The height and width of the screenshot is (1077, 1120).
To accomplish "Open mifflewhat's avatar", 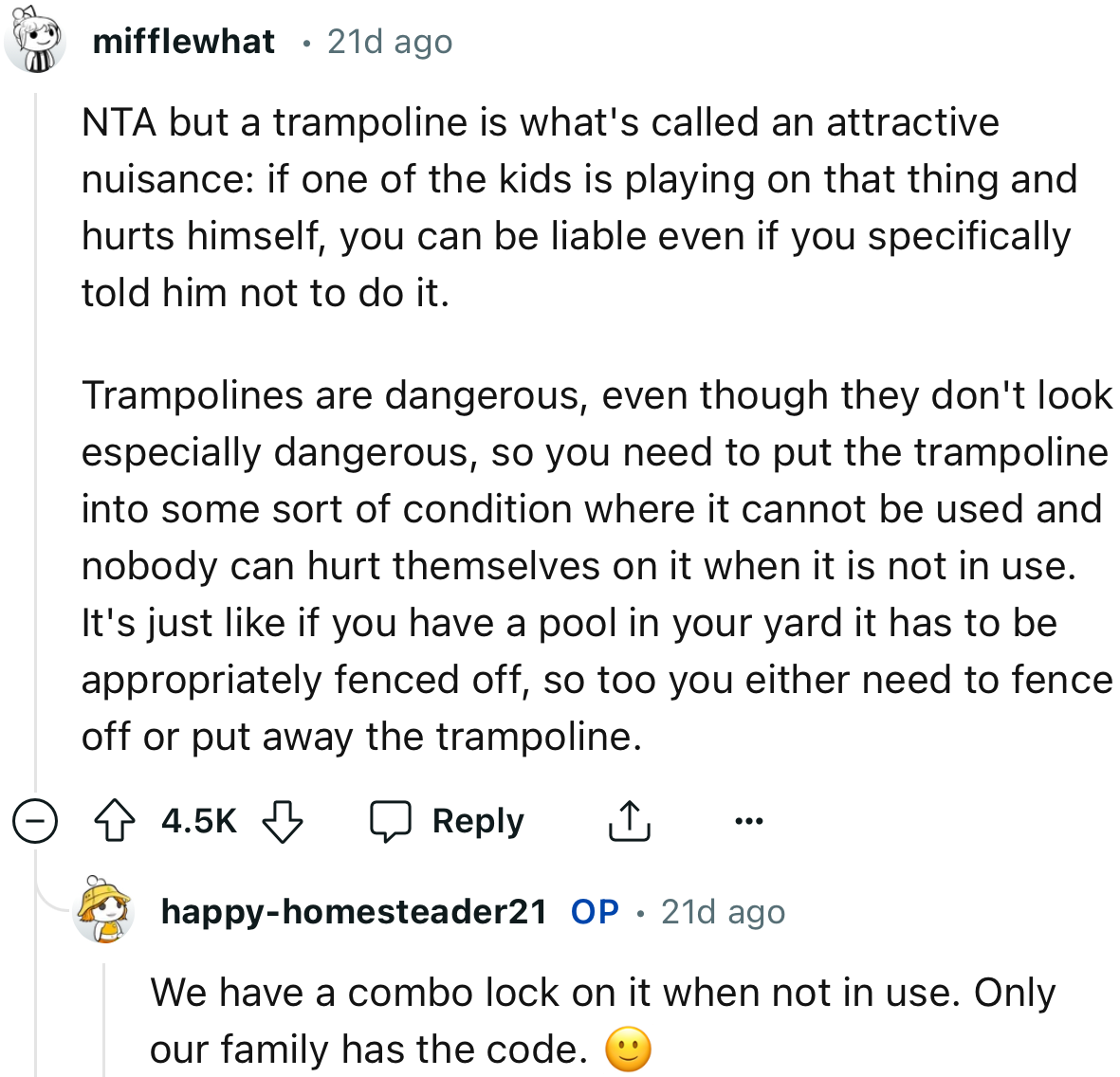I will point(35,40).
